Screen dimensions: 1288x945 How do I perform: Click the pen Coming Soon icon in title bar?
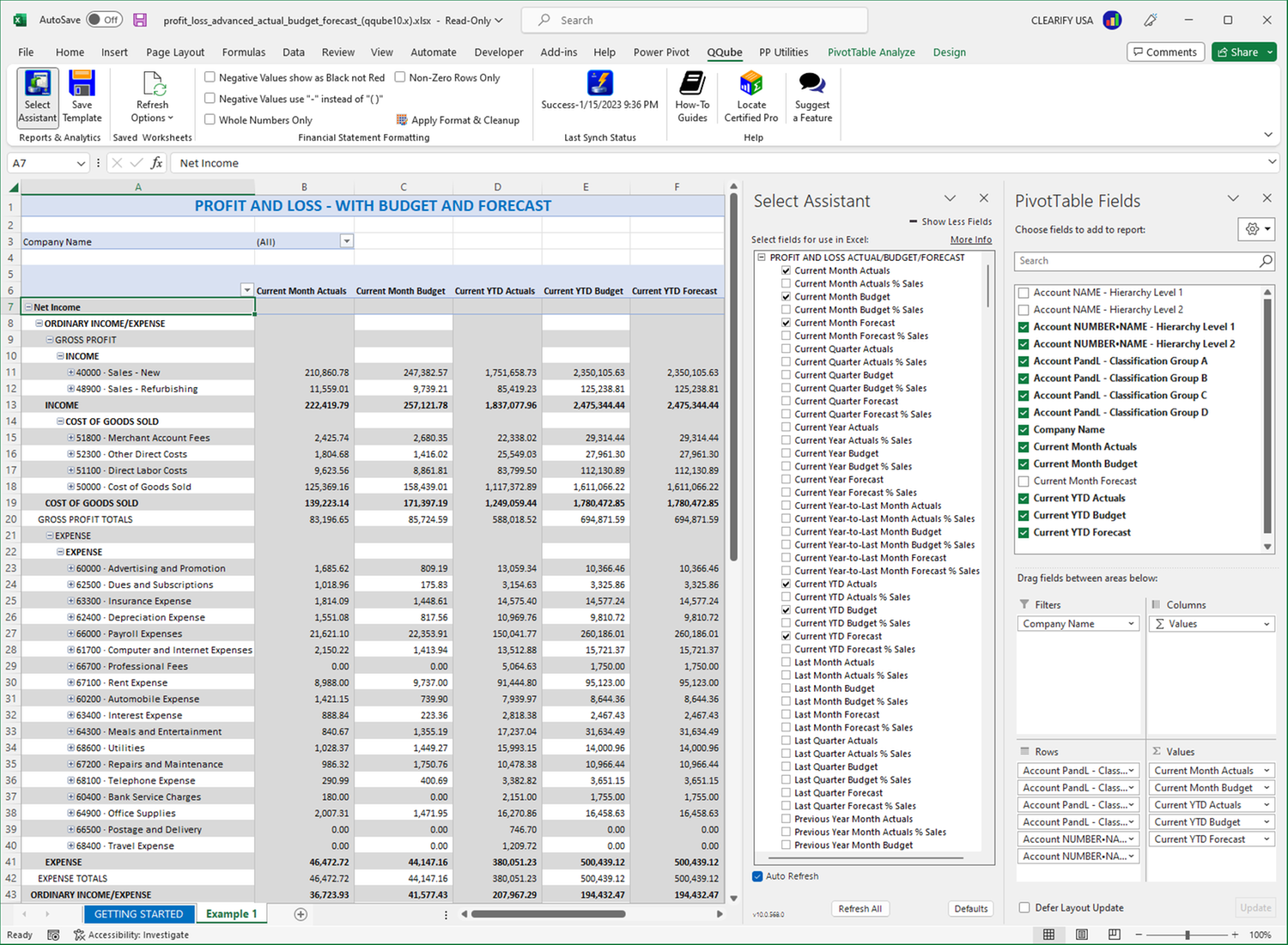click(x=1151, y=20)
